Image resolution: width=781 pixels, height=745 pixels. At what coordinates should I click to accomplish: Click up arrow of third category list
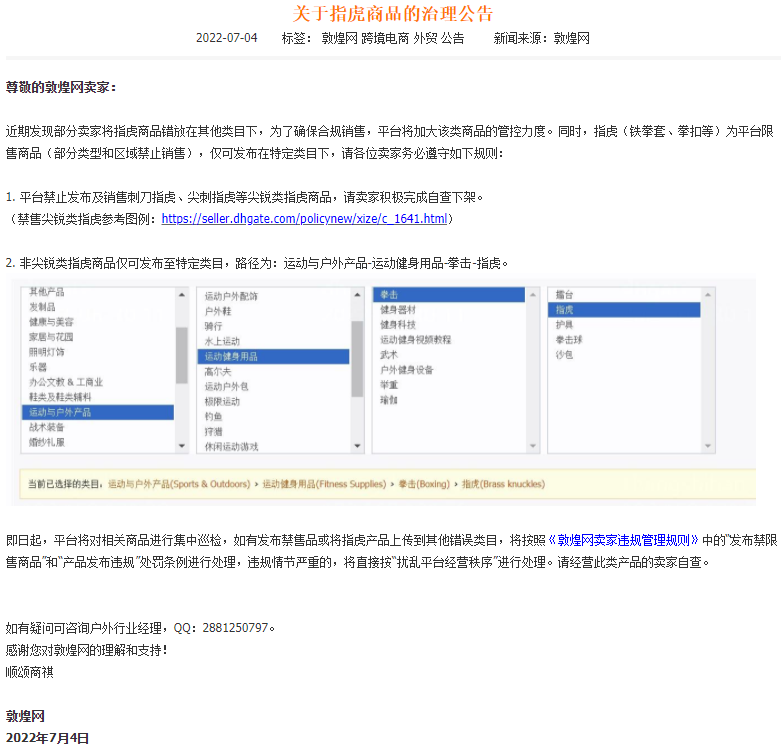click(x=533, y=295)
